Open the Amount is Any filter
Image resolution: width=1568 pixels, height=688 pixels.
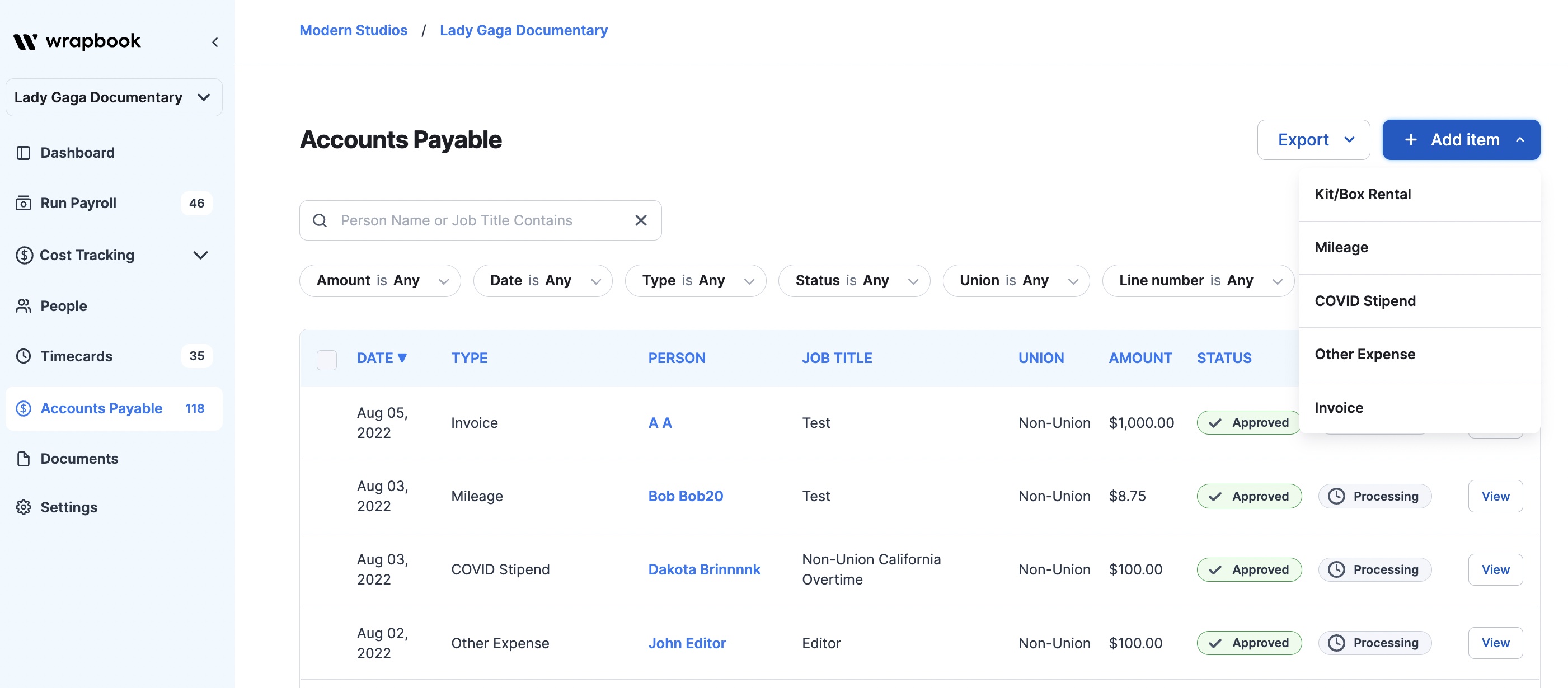click(x=380, y=280)
